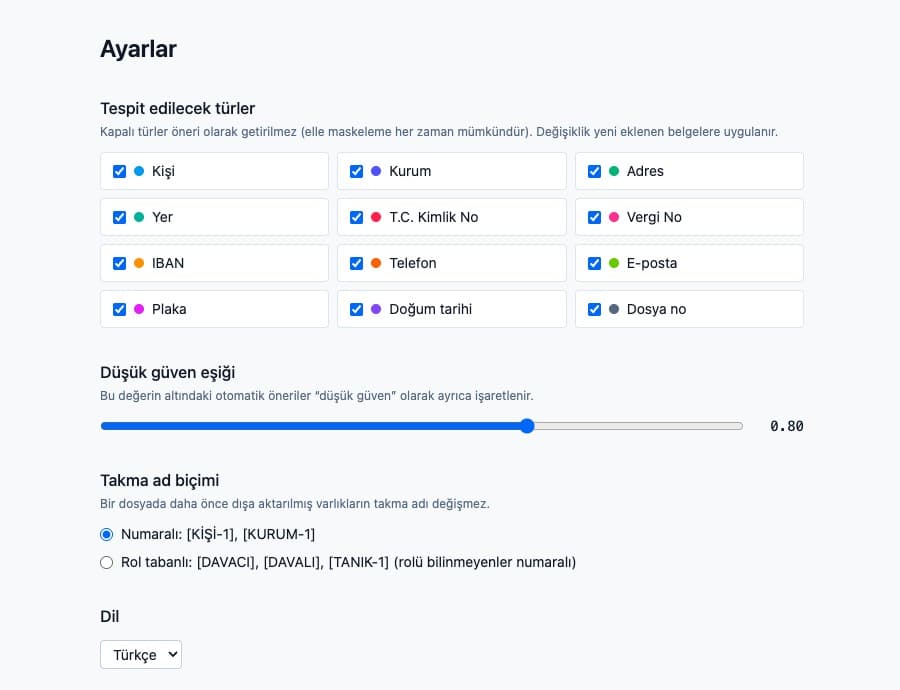900x690 pixels.
Task: Choose the Rol tabanlı alias format
Action: [107, 563]
